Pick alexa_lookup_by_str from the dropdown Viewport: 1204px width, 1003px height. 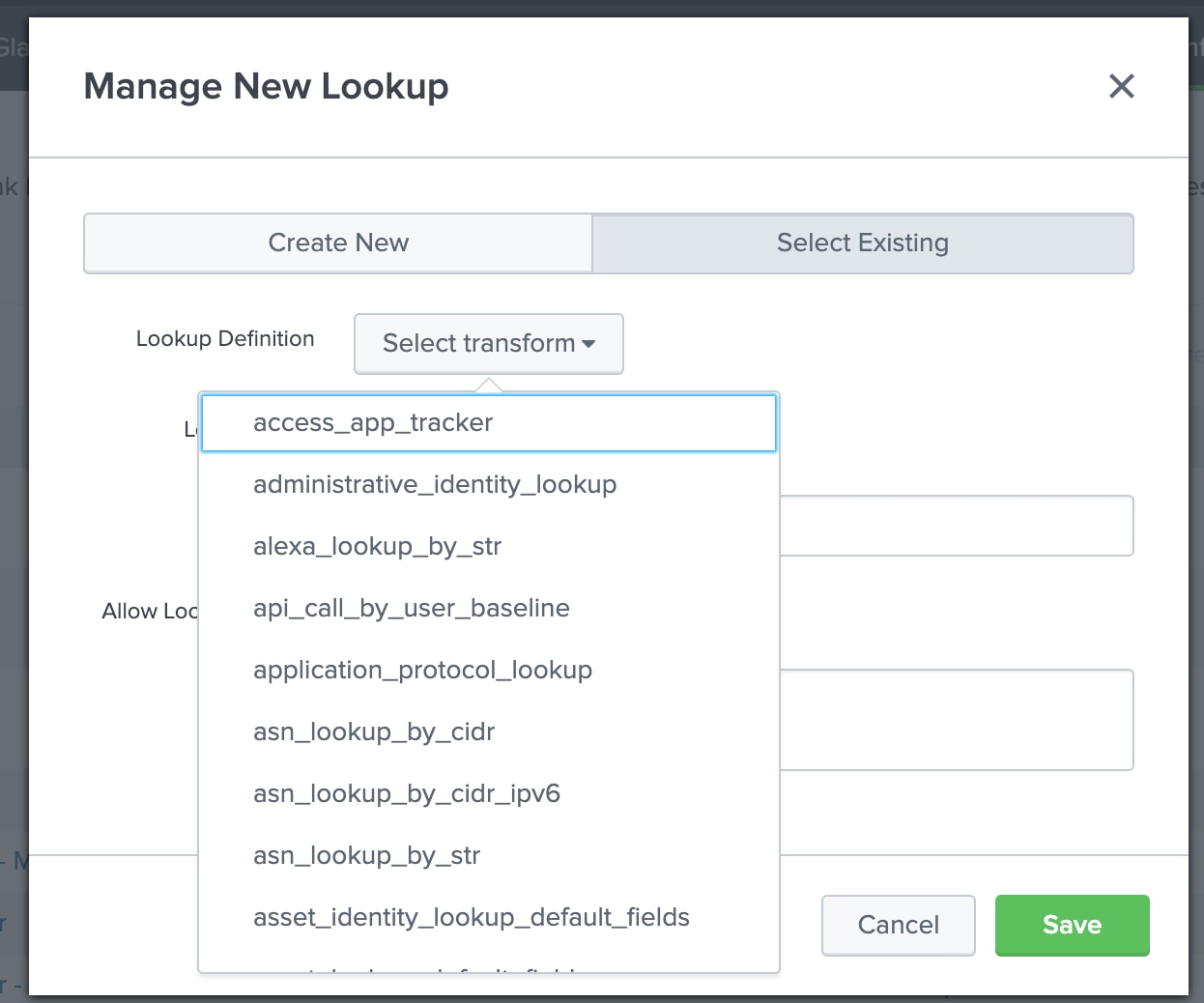click(489, 546)
